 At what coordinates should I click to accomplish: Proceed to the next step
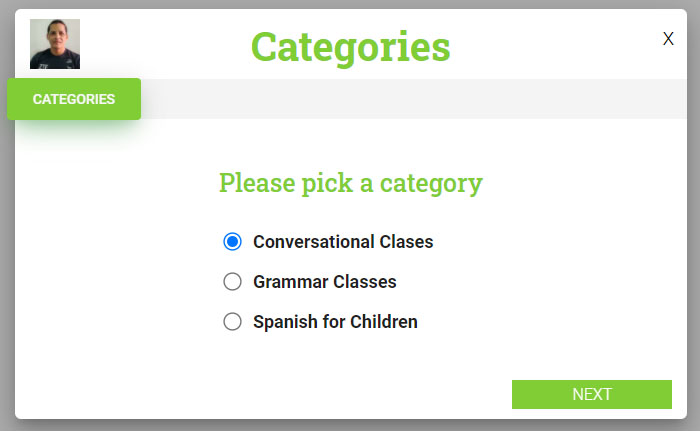tap(591, 394)
